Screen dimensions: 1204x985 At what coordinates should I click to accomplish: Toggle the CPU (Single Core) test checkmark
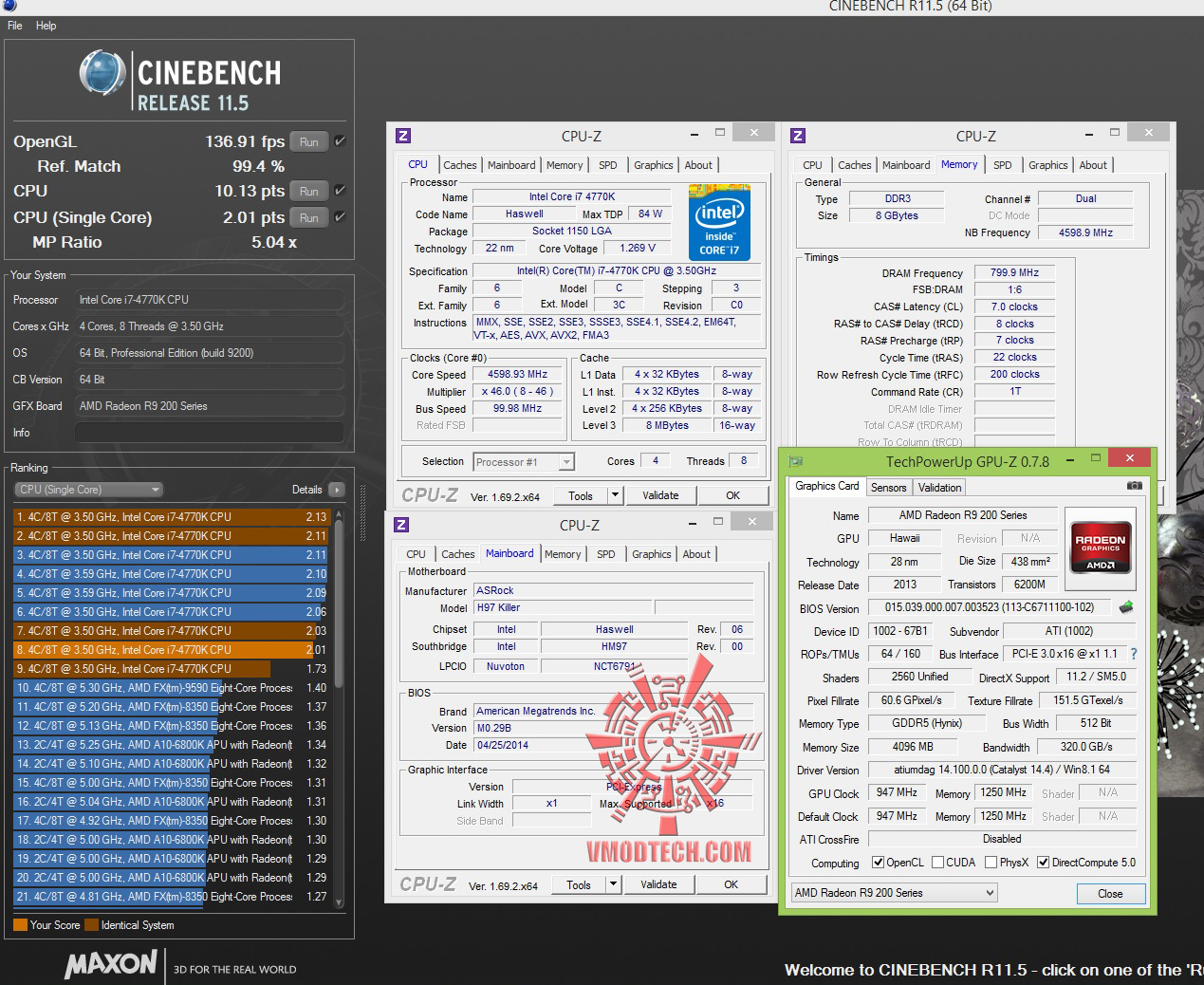pyautogui.click(x=340, y=217)
